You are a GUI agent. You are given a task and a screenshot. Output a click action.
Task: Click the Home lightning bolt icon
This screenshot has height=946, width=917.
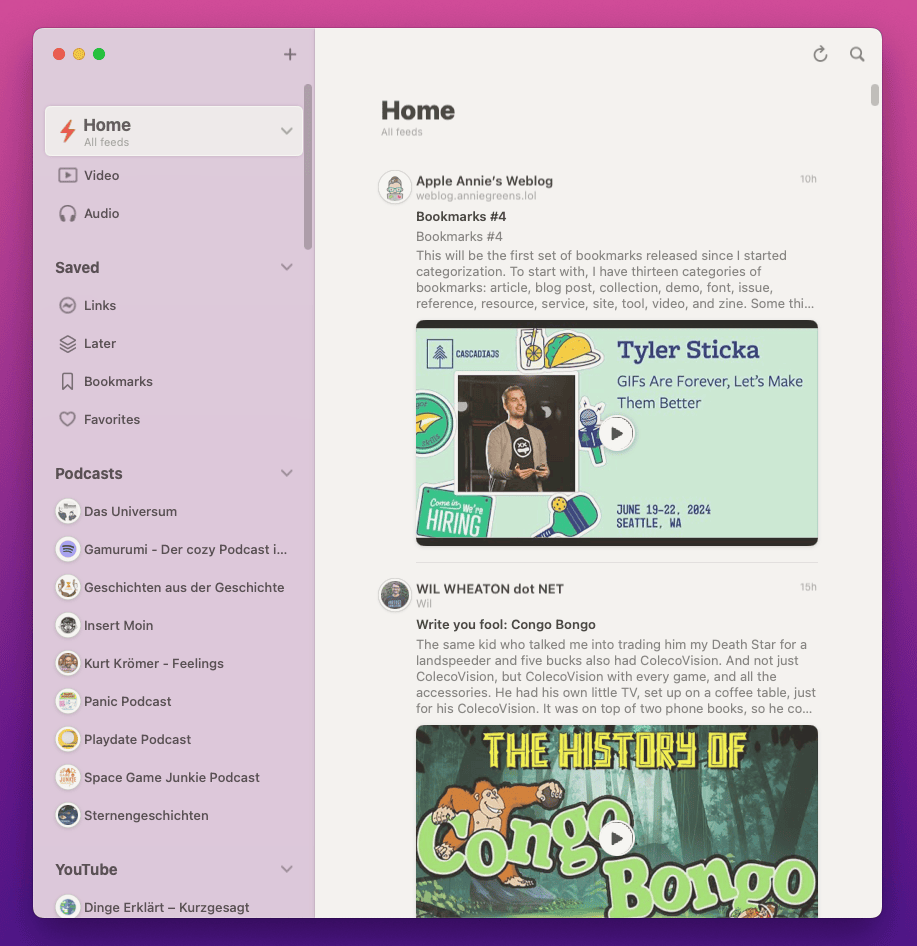click(x=68, y=131)
